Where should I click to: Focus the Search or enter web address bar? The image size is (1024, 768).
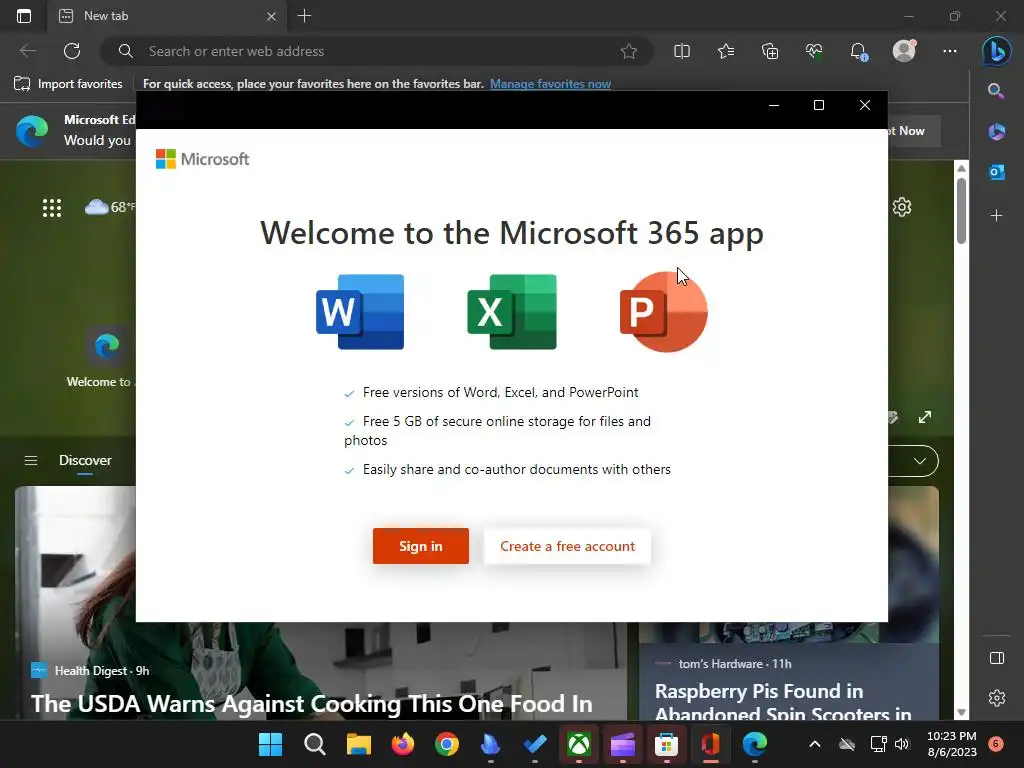[377, 51]
